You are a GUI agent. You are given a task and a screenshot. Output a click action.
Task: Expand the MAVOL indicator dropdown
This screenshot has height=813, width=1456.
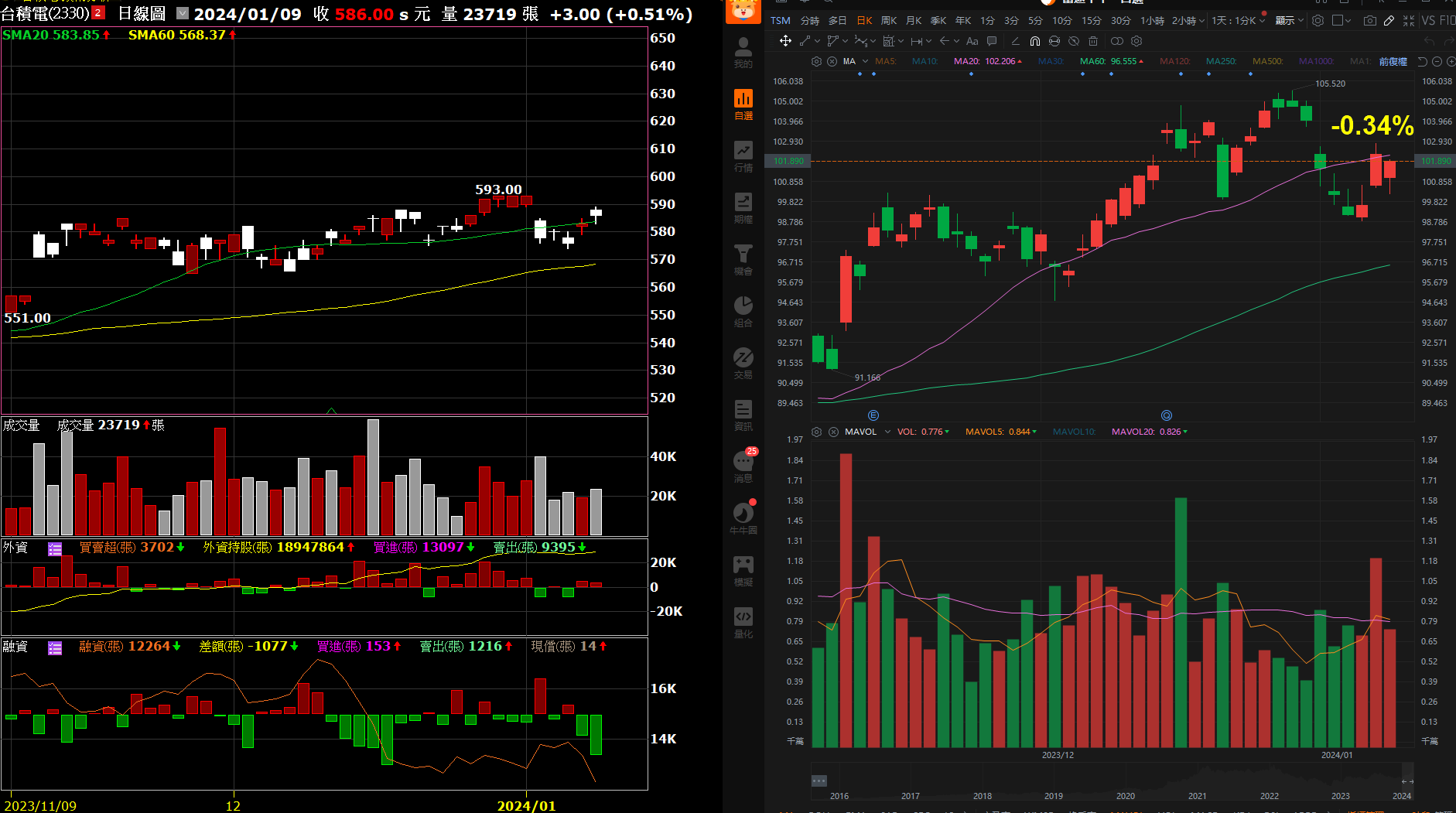887,432
